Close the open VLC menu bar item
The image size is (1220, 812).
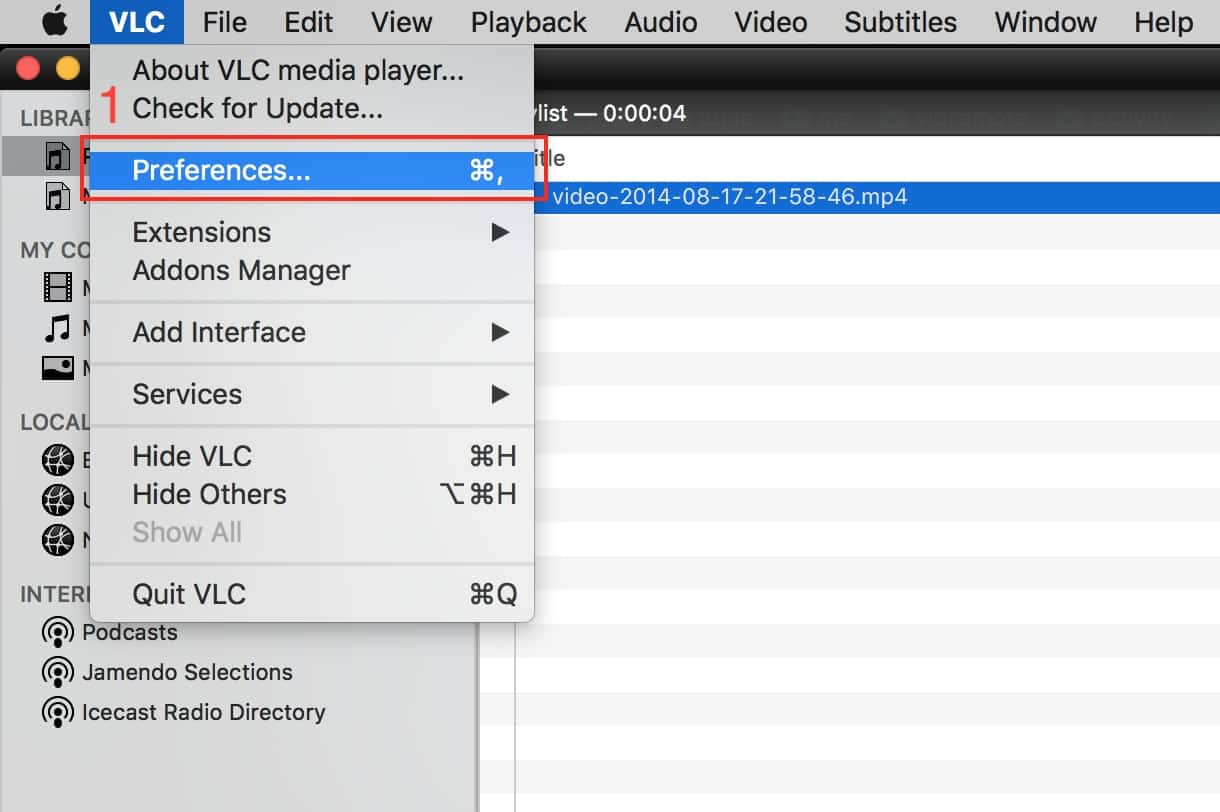coord(137,21)
